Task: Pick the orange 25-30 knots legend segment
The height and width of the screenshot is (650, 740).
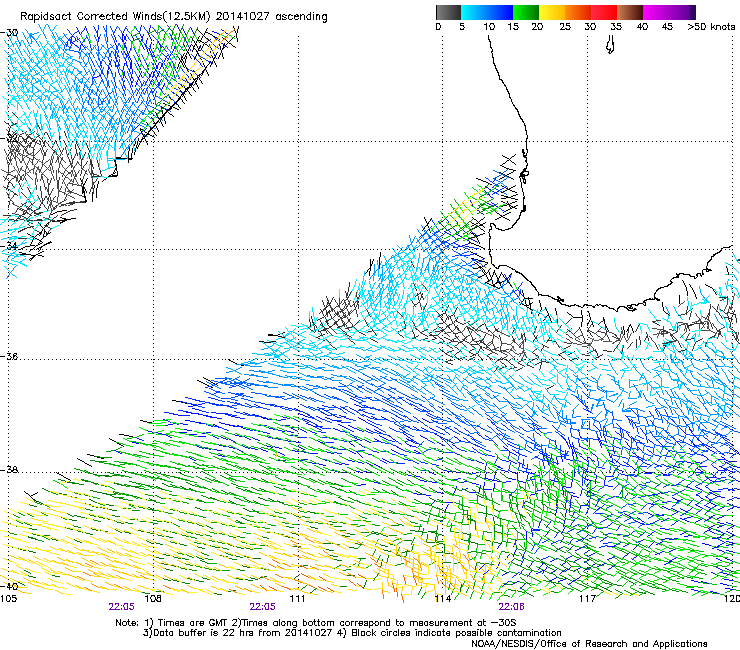Action: [578, 12]
